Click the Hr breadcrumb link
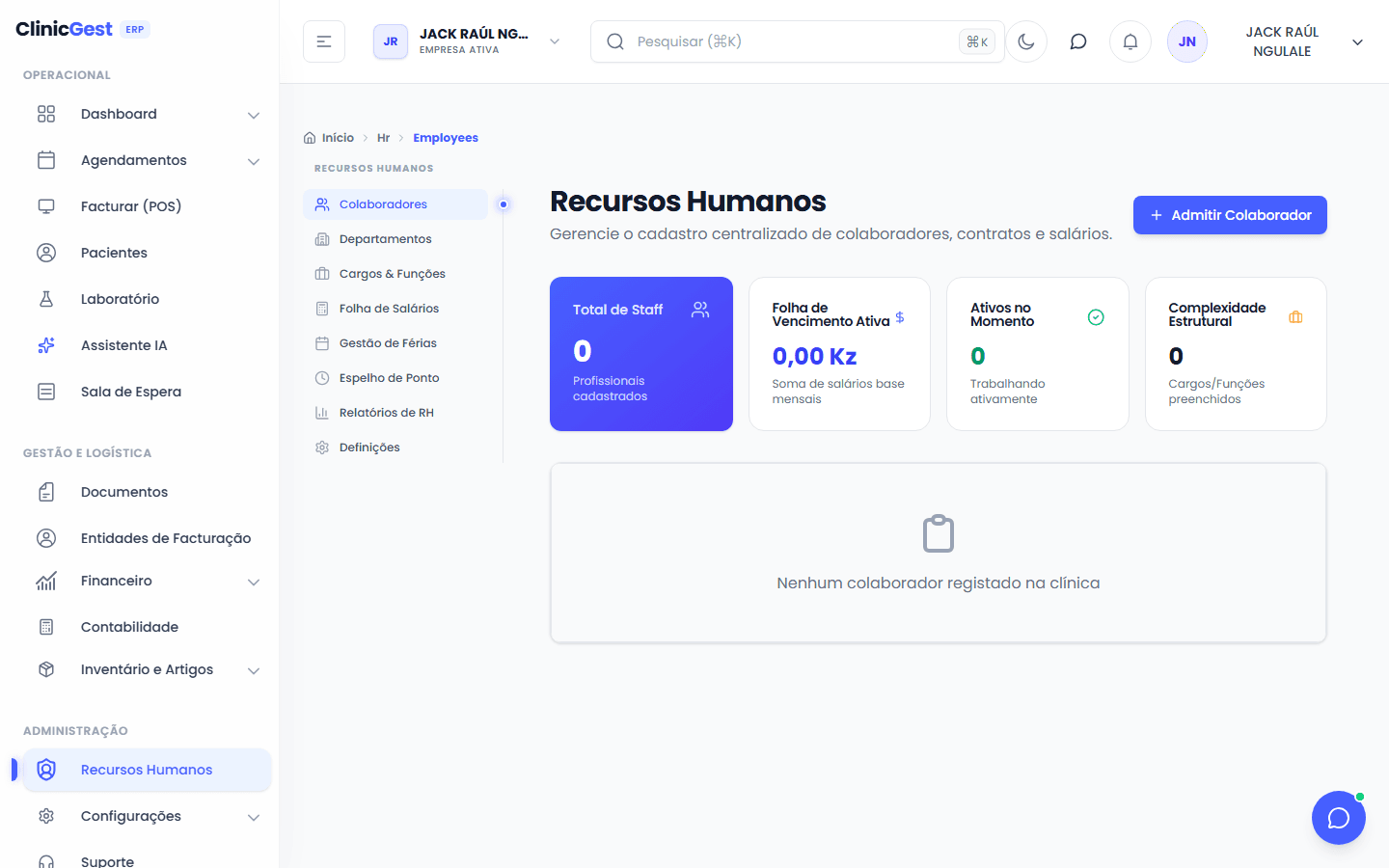This screenshot has height=868, width=1389. [x=383, y=138]
